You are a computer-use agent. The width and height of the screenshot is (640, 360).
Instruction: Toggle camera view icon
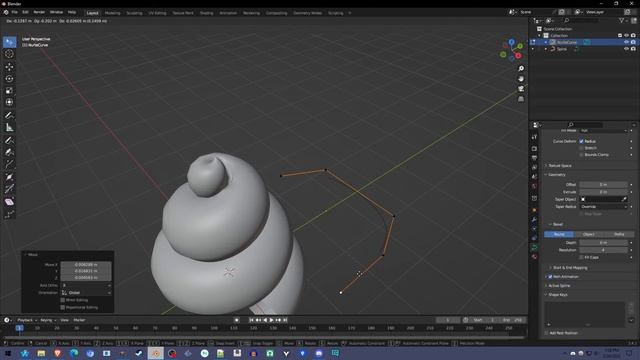pyautogui.click(x=521, y=89)
